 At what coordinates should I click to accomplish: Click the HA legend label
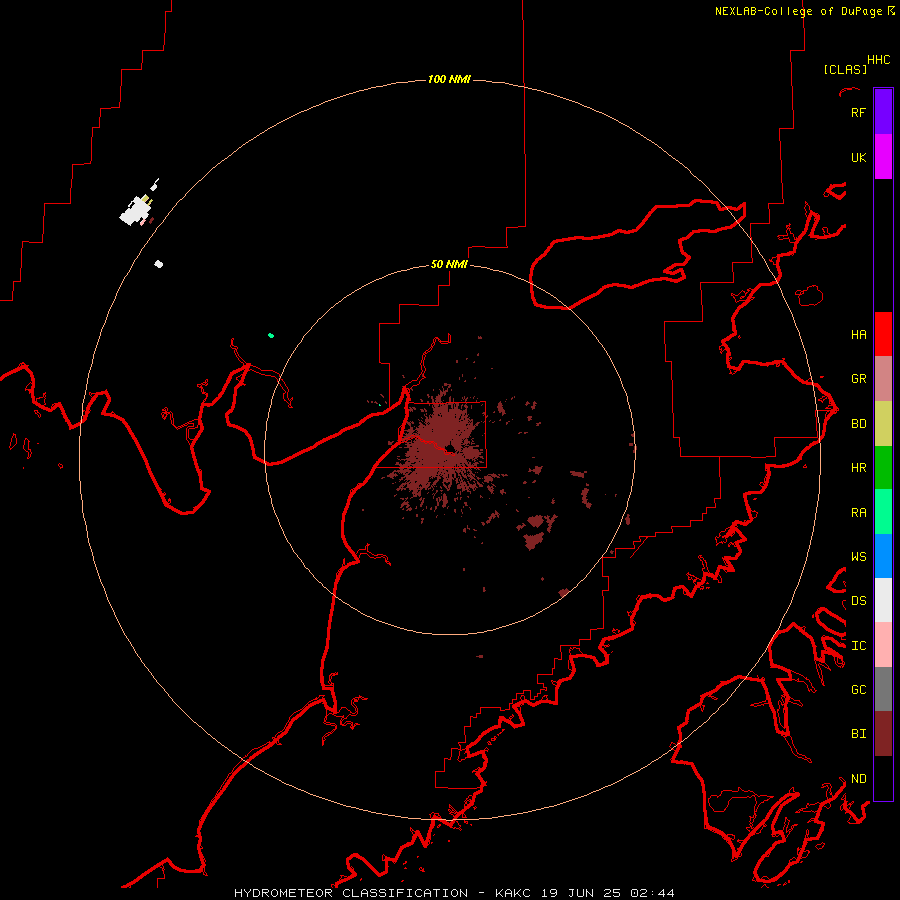[x=858, y=335]
